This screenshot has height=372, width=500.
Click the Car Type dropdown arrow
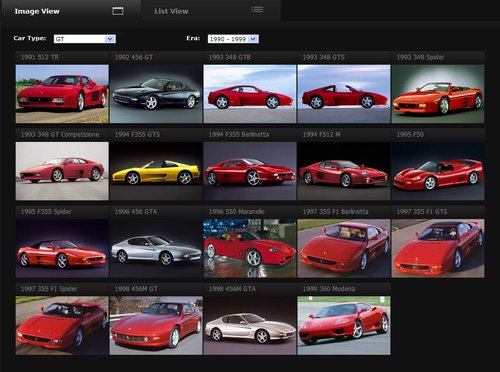[110, 39]
